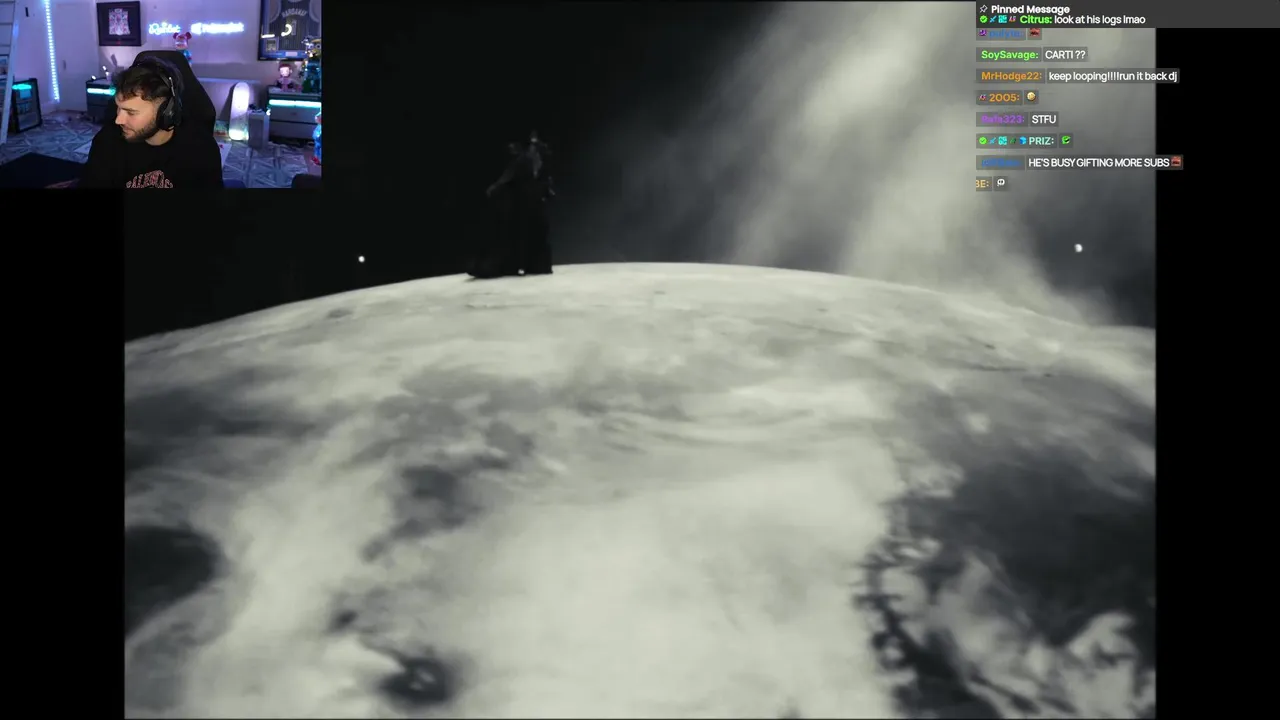This screenshot has width=1280, height=720.
Task: Open Citrus's username in the pinned message
Action: (1035, 20)
